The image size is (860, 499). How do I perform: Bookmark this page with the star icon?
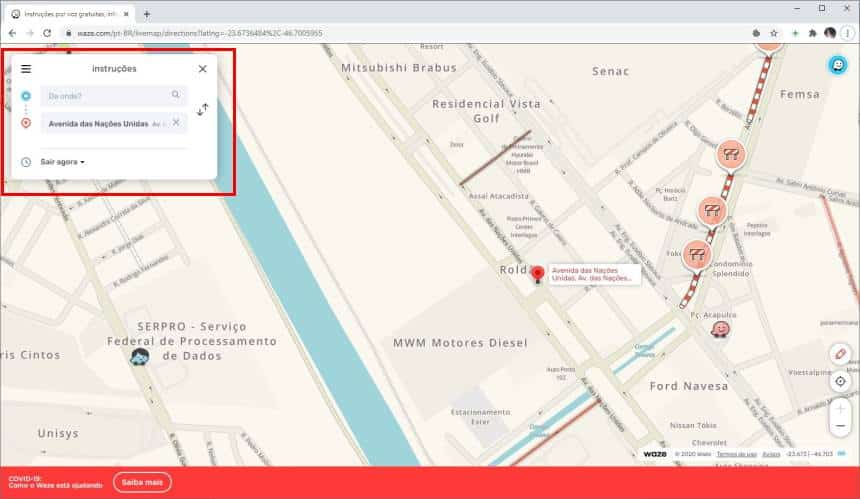774,33
